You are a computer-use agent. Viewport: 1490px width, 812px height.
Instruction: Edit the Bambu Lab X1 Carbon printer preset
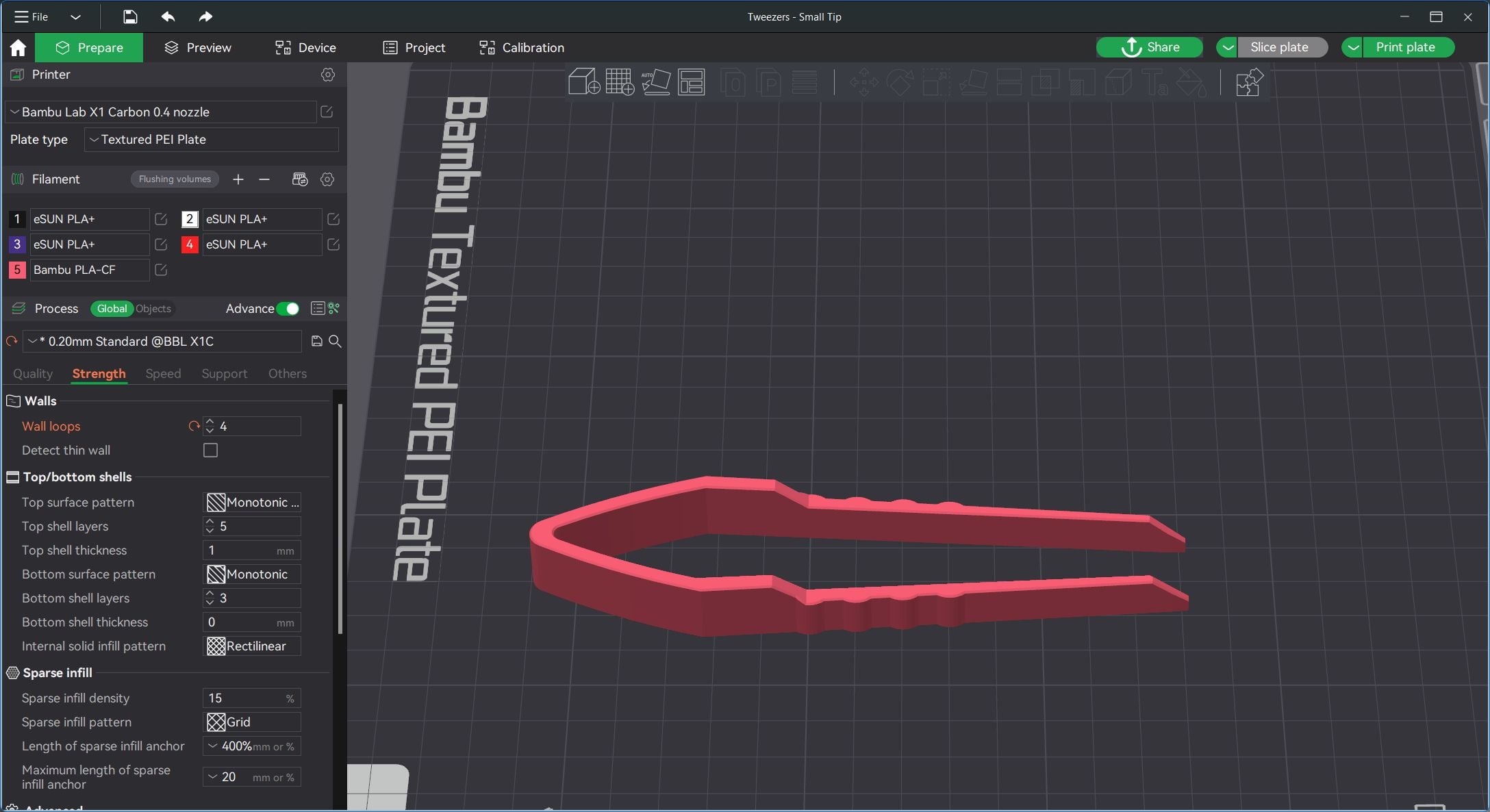[327, 112]
